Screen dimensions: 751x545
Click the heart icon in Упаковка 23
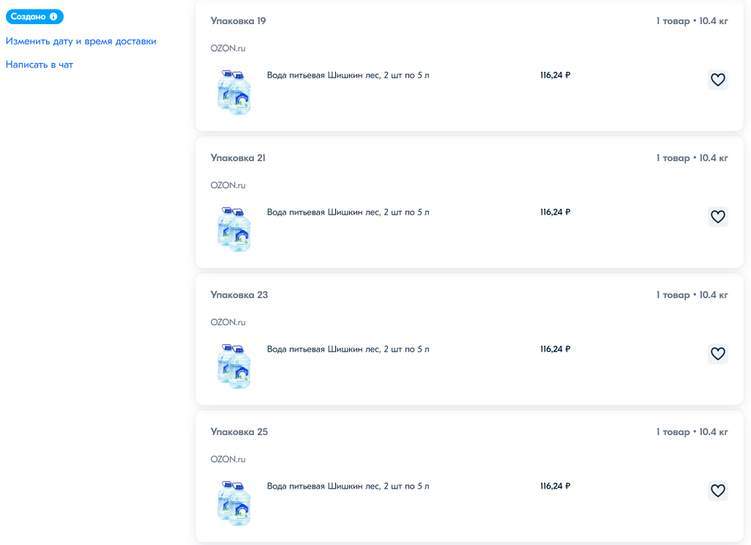click(717, 354)
